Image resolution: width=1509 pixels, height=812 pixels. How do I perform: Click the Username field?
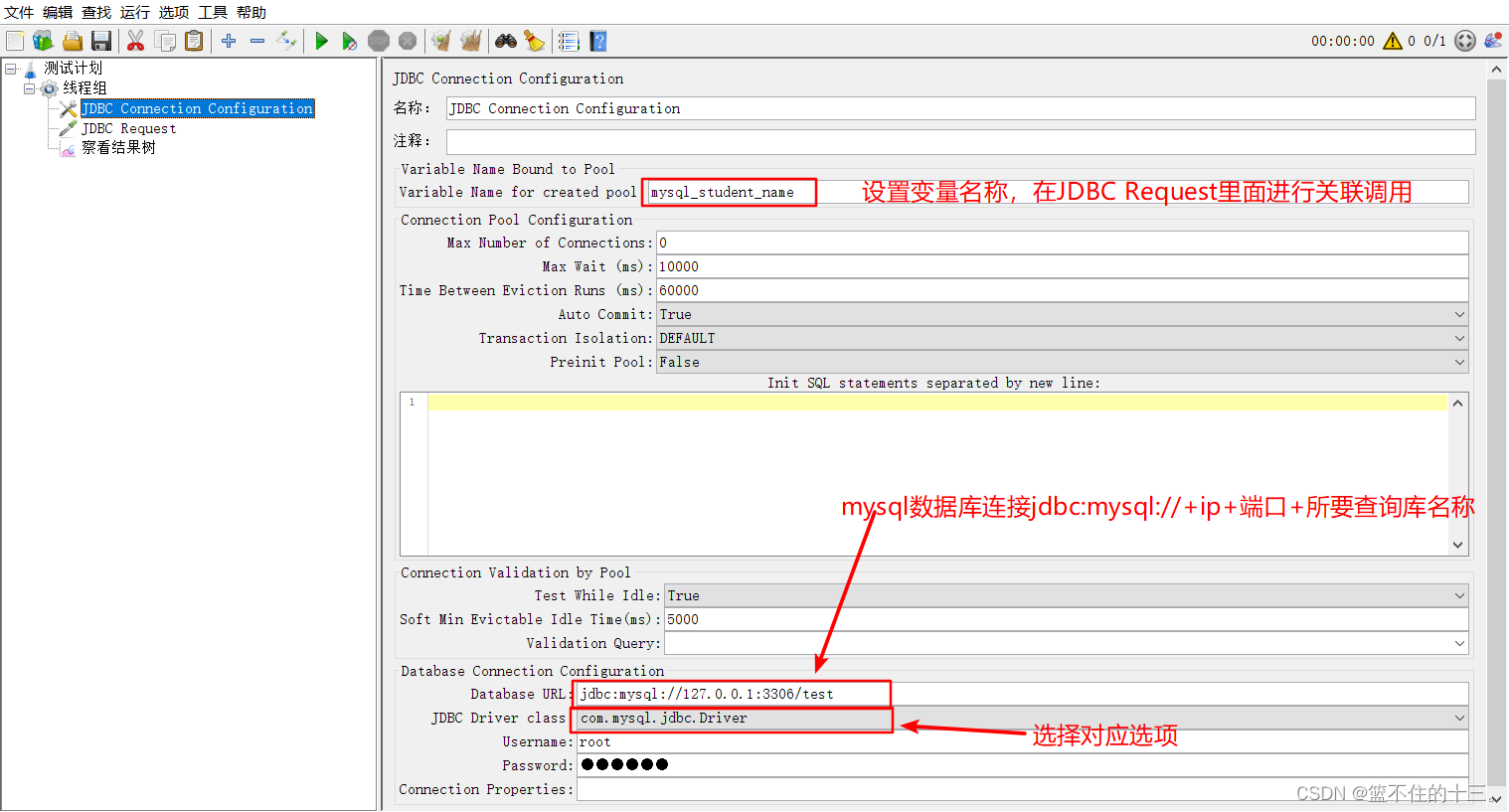click(1023, 741)
